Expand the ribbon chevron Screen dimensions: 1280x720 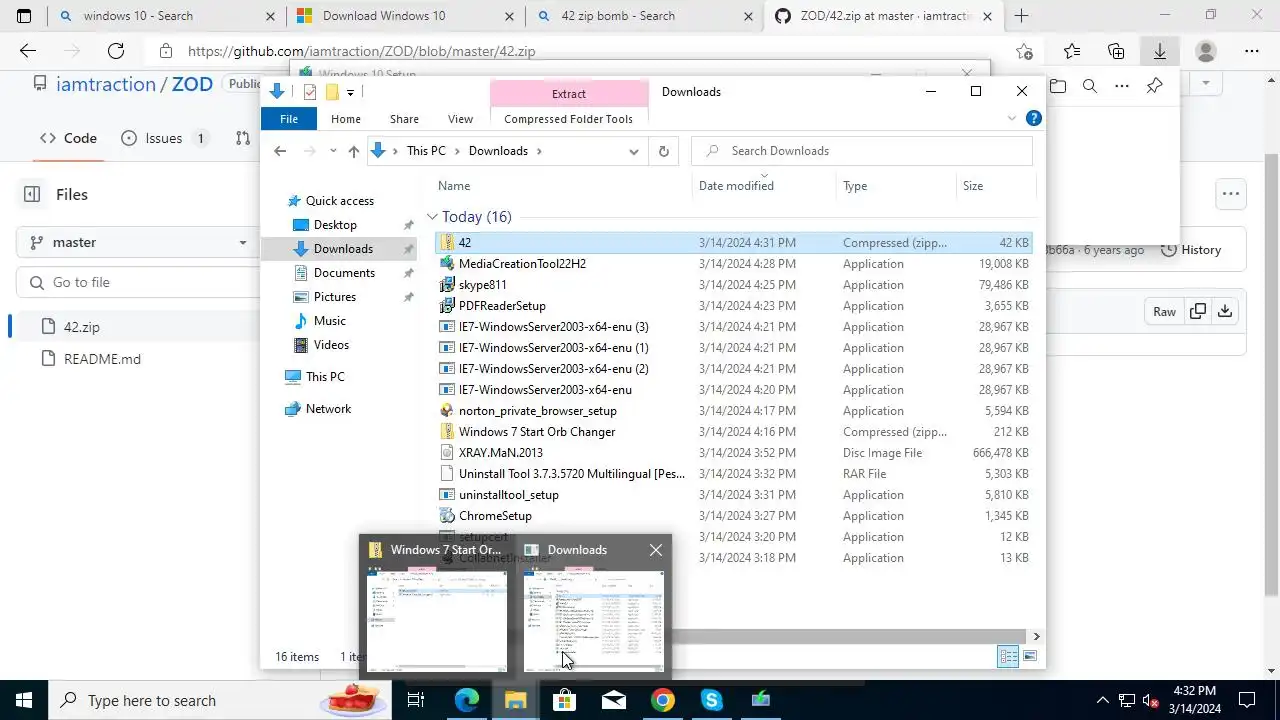point(1012,118)
